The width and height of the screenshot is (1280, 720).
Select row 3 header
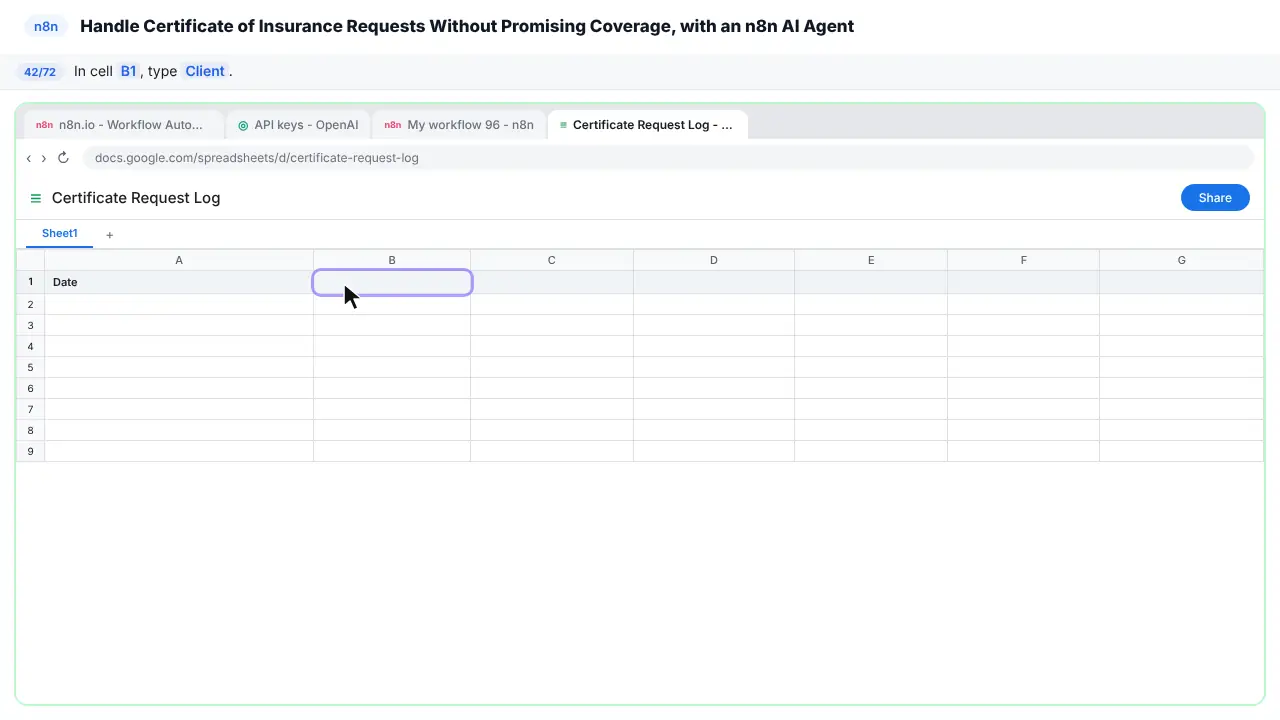click(30, 325)
